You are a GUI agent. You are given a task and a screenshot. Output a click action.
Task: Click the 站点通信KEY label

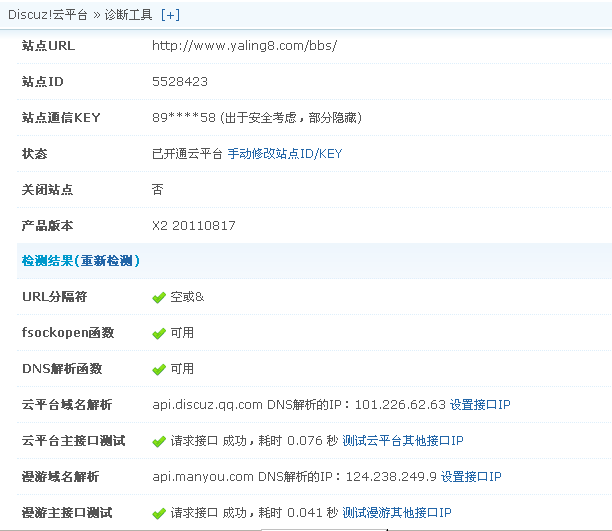[61, 118]
